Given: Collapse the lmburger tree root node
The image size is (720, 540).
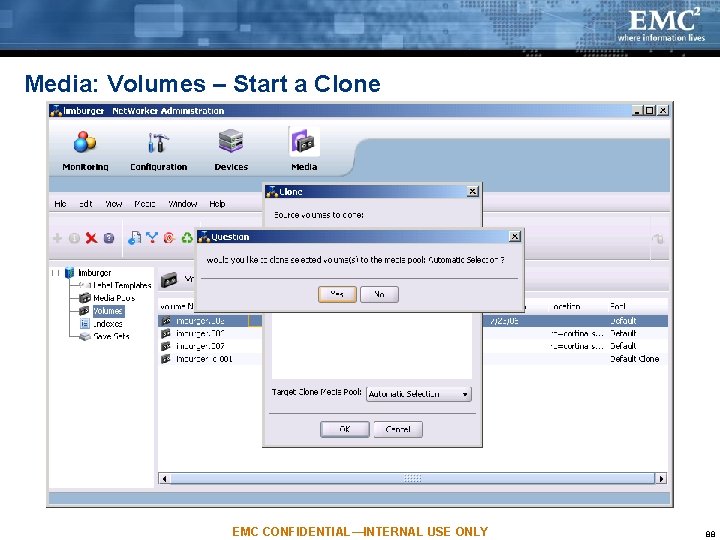Looking at the screenshot, I should point(56,273).
